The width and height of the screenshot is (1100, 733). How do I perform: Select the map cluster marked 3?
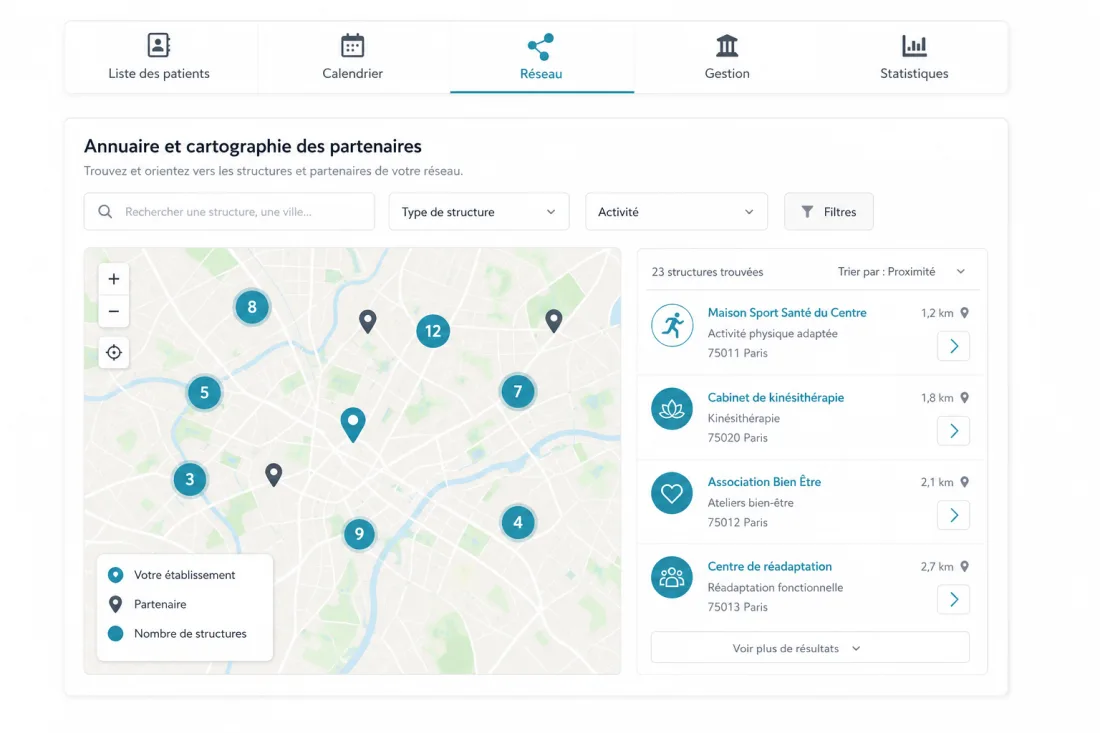pyautogui.click(x=189, y=480)
